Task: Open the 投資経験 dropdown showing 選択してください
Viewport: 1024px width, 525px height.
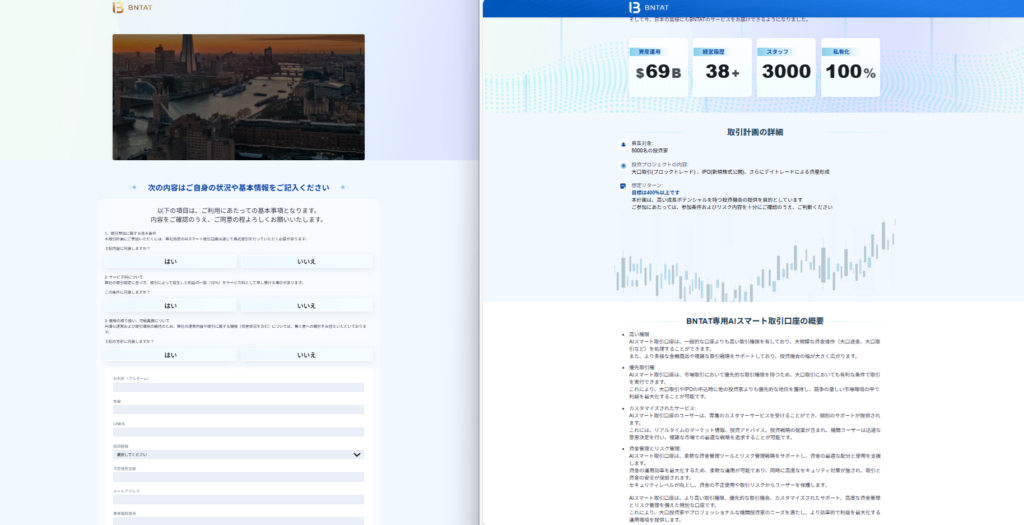Action: (x=230, y=454)
